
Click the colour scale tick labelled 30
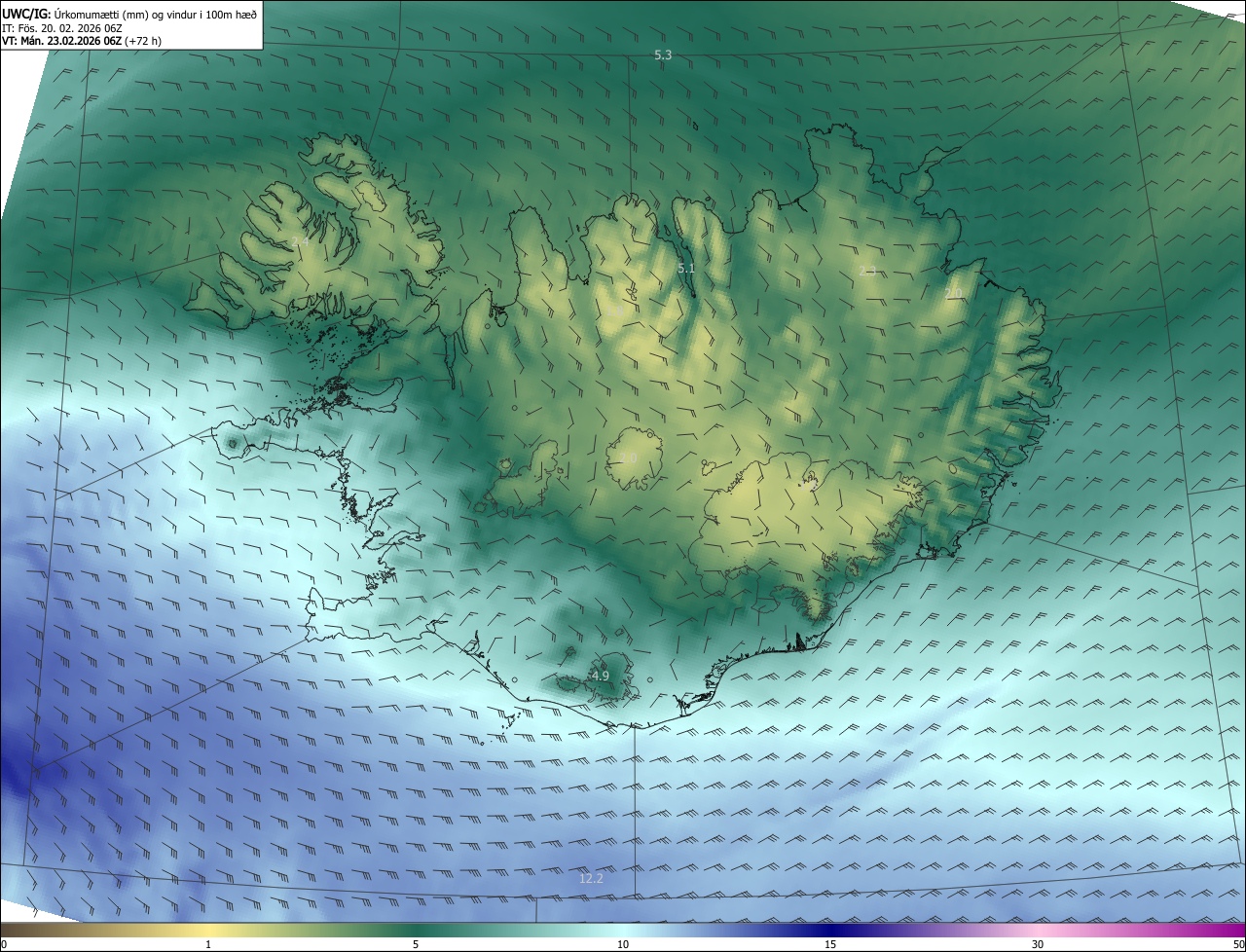point(1038,944)
